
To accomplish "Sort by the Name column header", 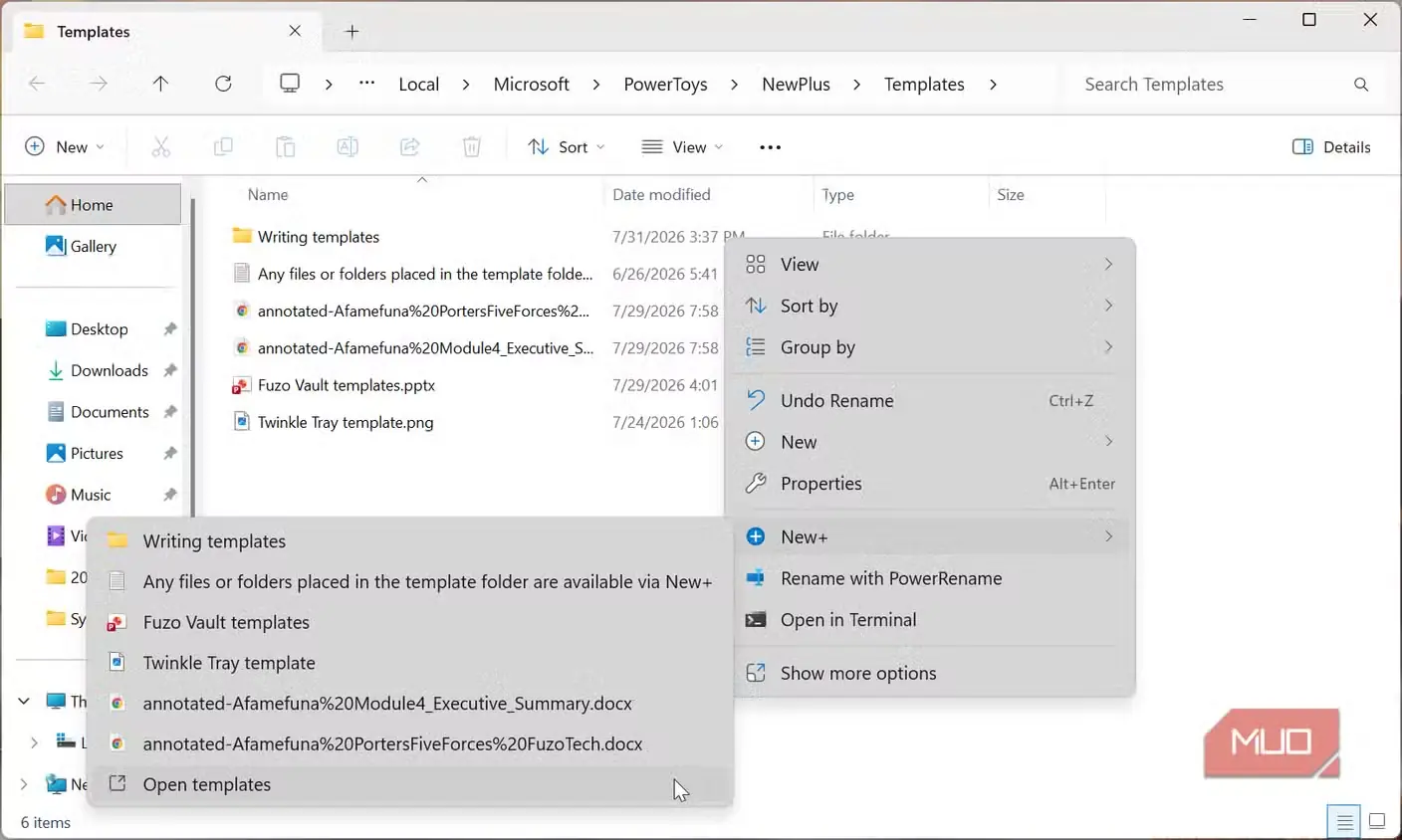I will (x=268, y=195).
